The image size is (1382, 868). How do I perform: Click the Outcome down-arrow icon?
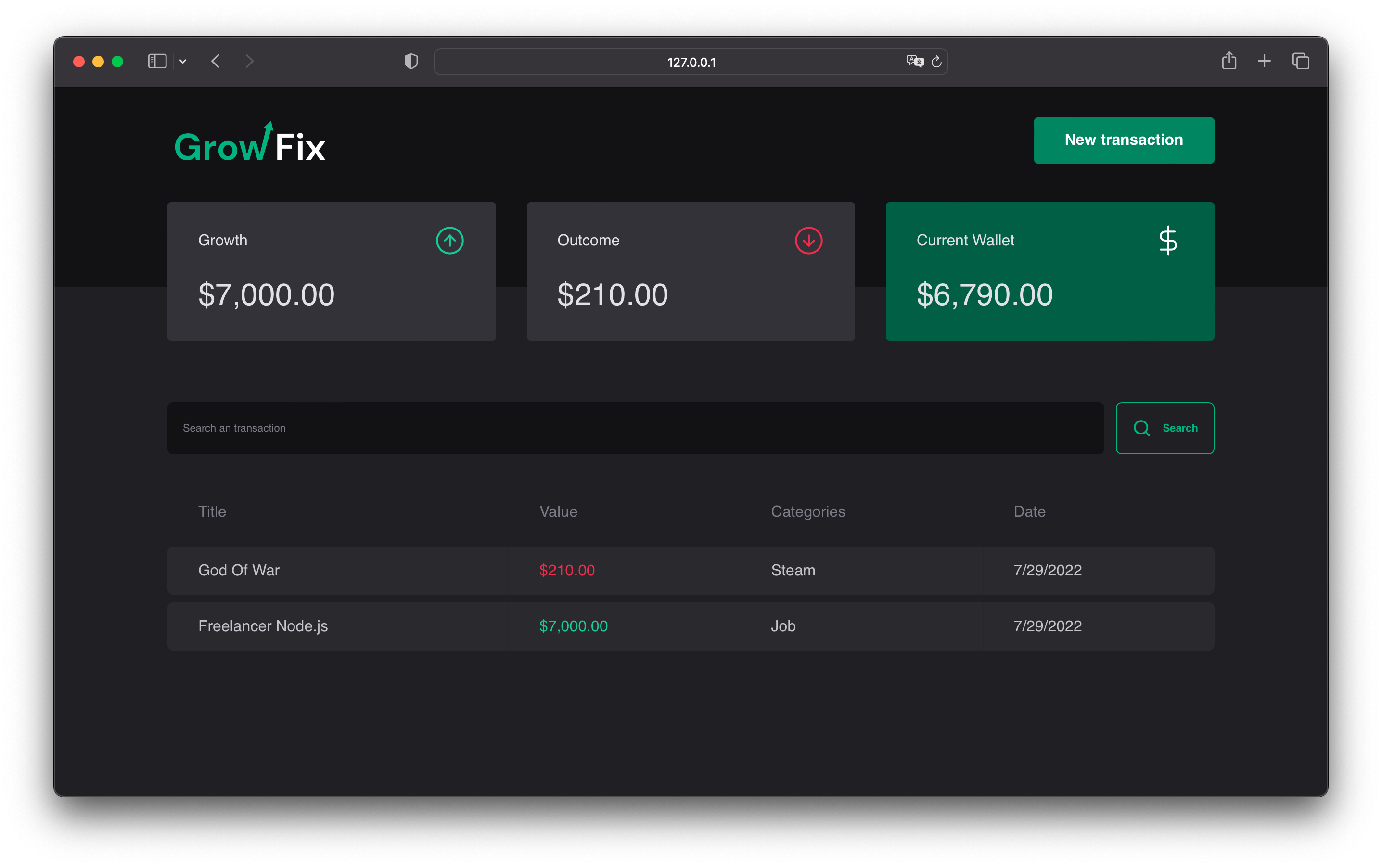tap(808, 241)
